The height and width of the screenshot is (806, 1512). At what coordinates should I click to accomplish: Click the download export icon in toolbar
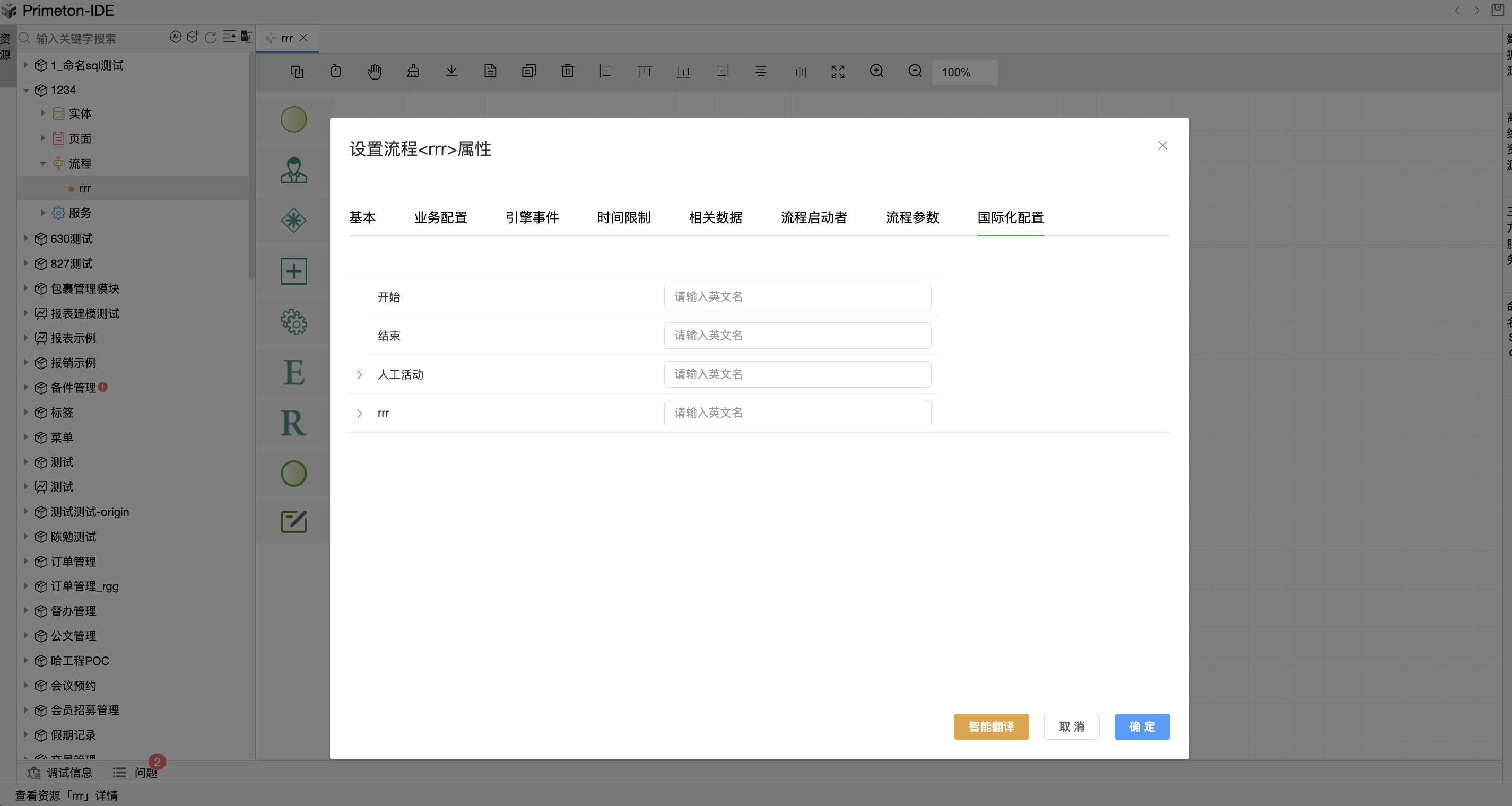451,71
